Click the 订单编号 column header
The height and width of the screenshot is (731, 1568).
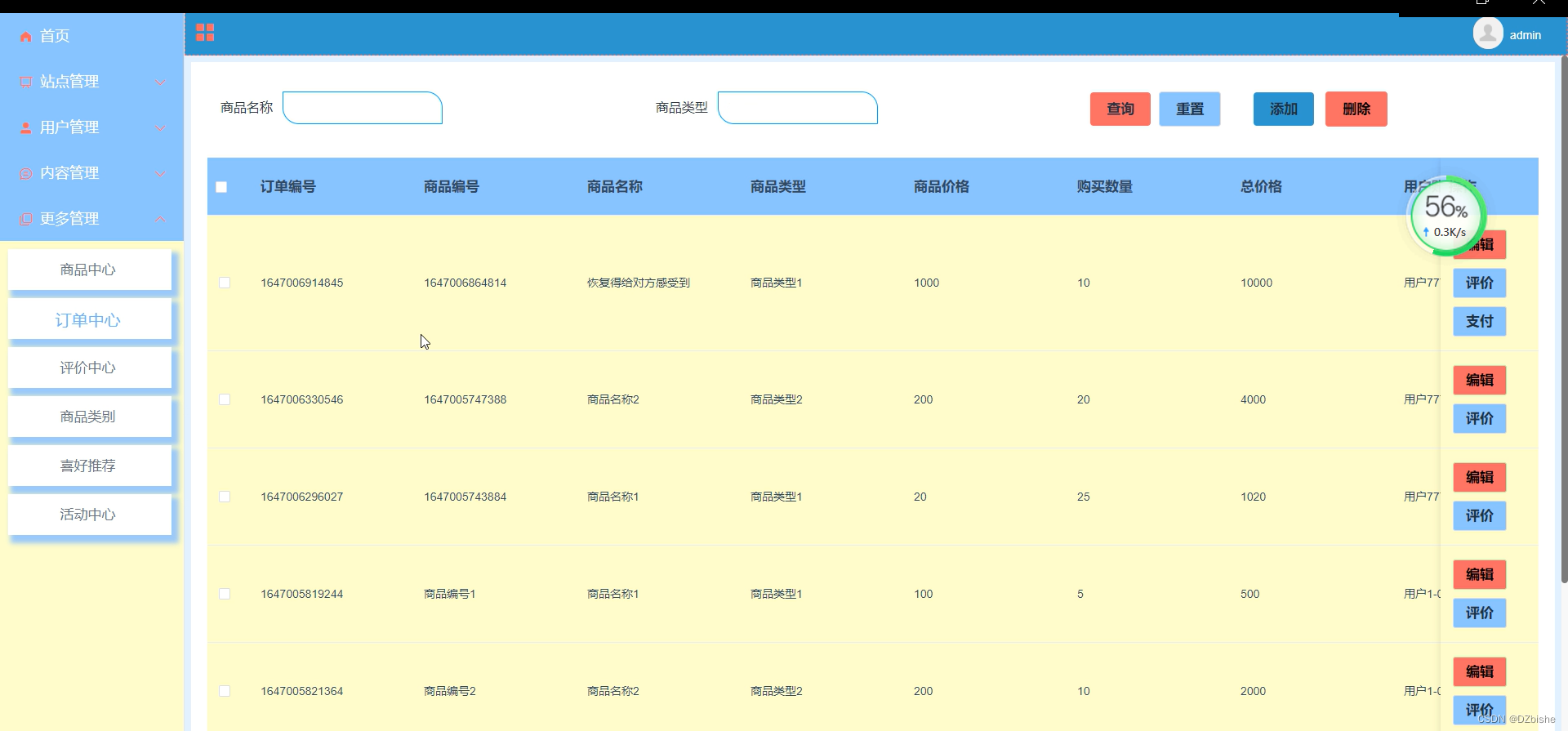tap(288, 187)
